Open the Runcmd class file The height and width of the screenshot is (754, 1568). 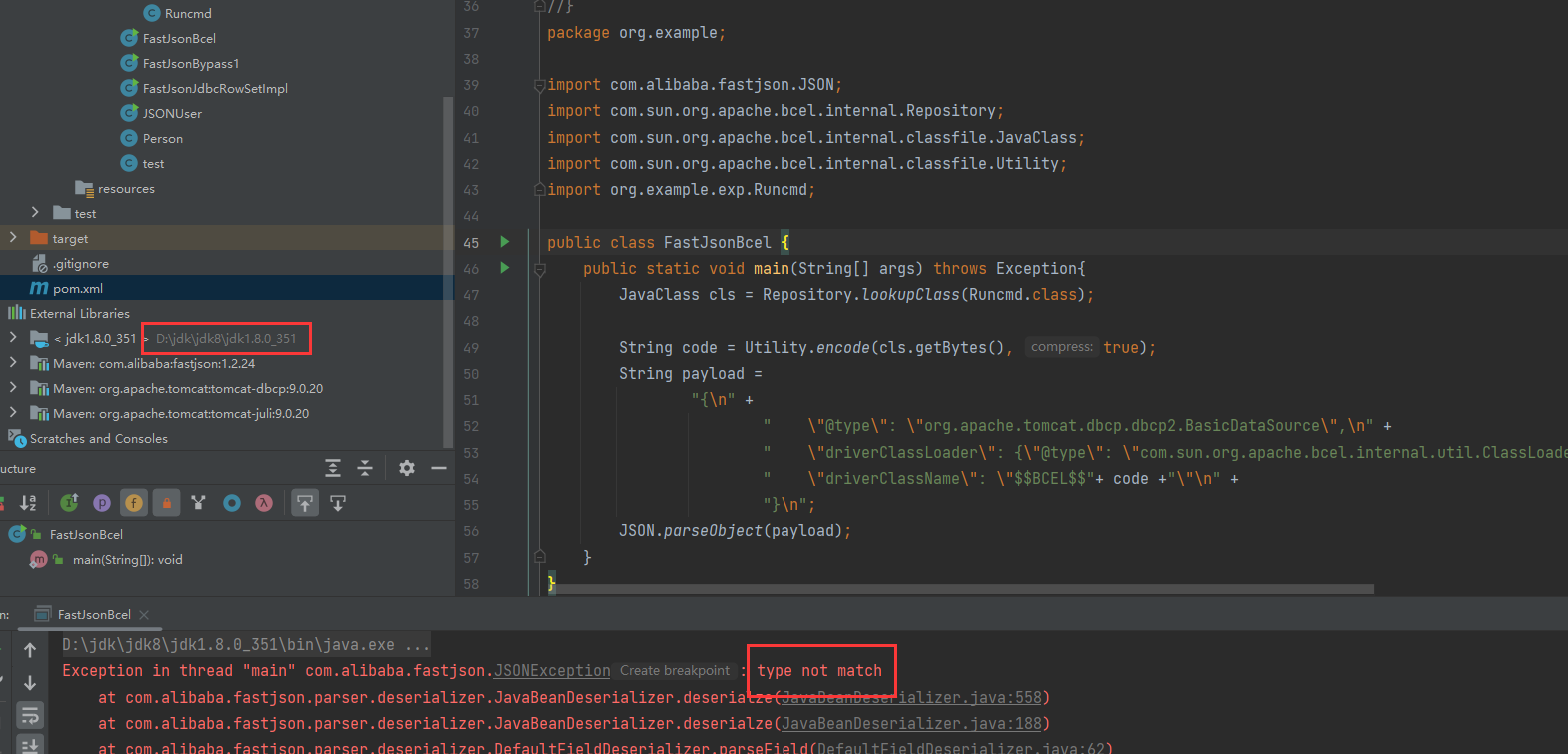188,13
